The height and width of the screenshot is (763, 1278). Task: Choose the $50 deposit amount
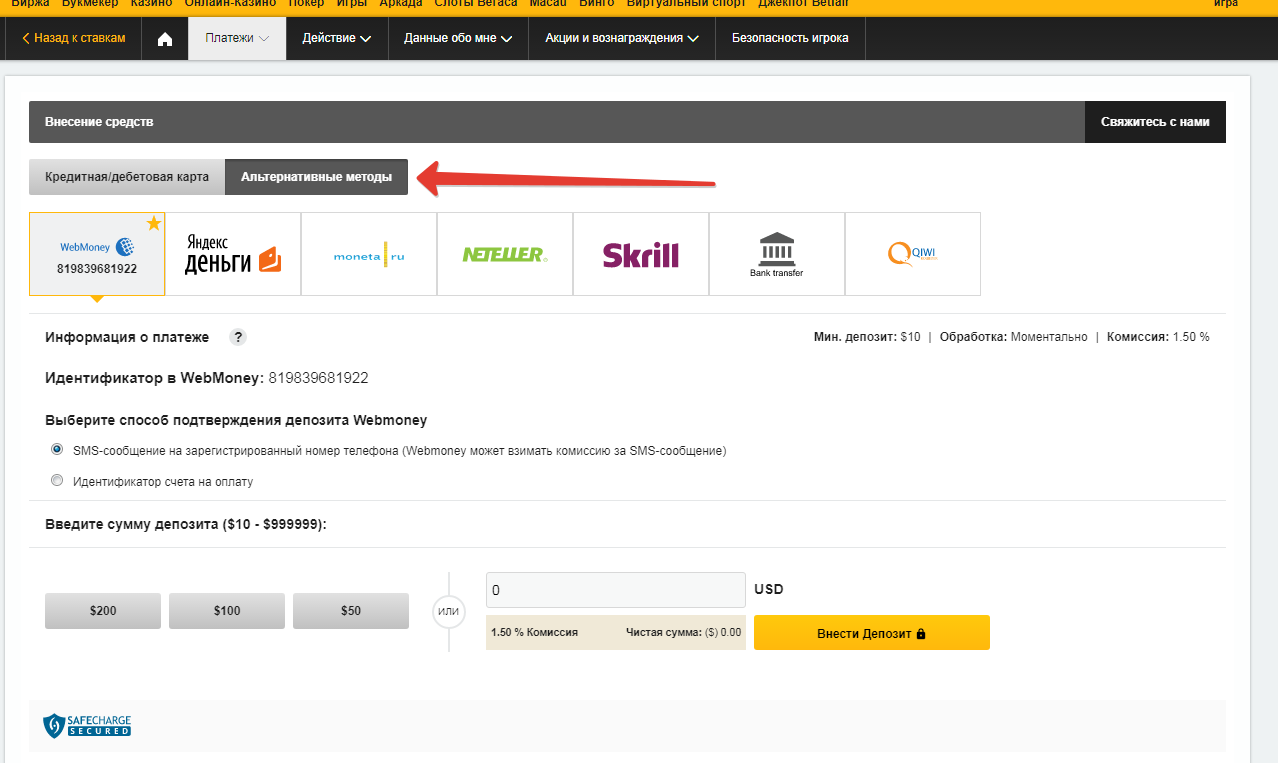pos(351,610)
